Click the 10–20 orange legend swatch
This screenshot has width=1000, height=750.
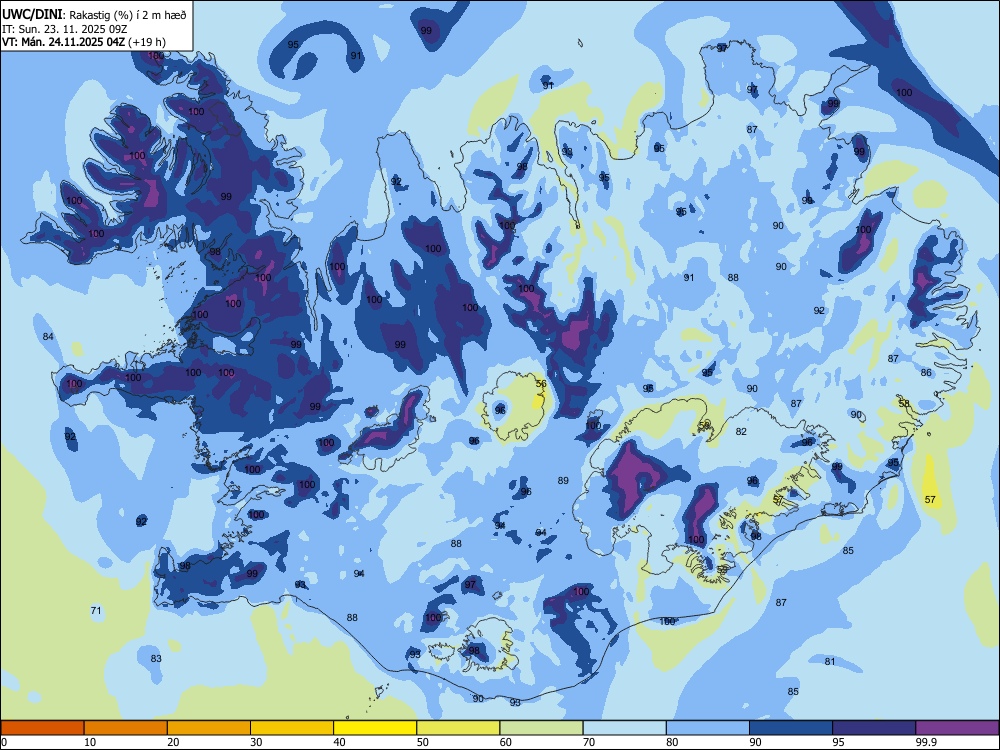pos(126,728)
